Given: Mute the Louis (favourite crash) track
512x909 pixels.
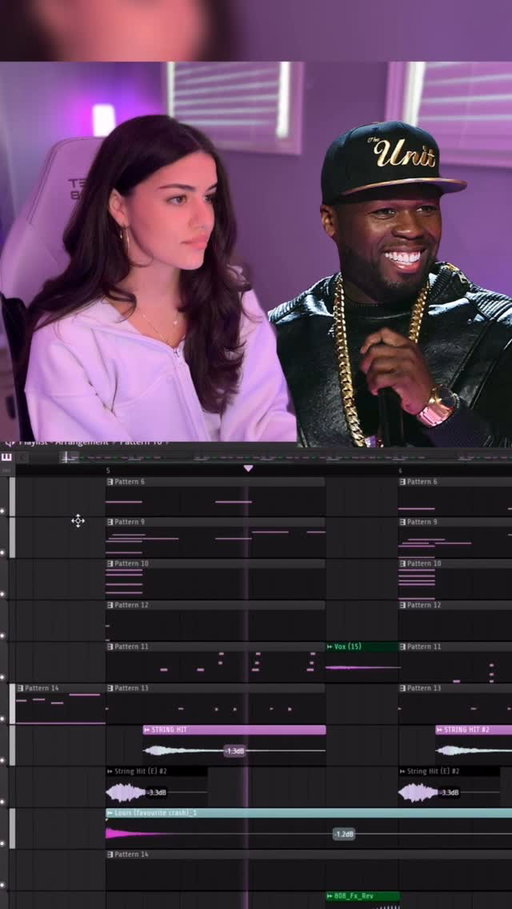Looking at the screenshot, I should tap(2, 844).
